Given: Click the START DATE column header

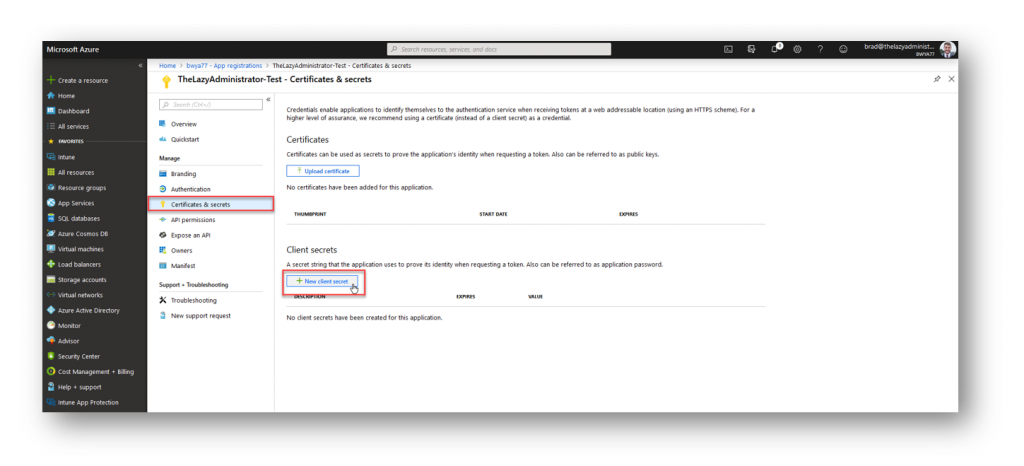Looking at the screenshot, I should [x=493, y=214].
